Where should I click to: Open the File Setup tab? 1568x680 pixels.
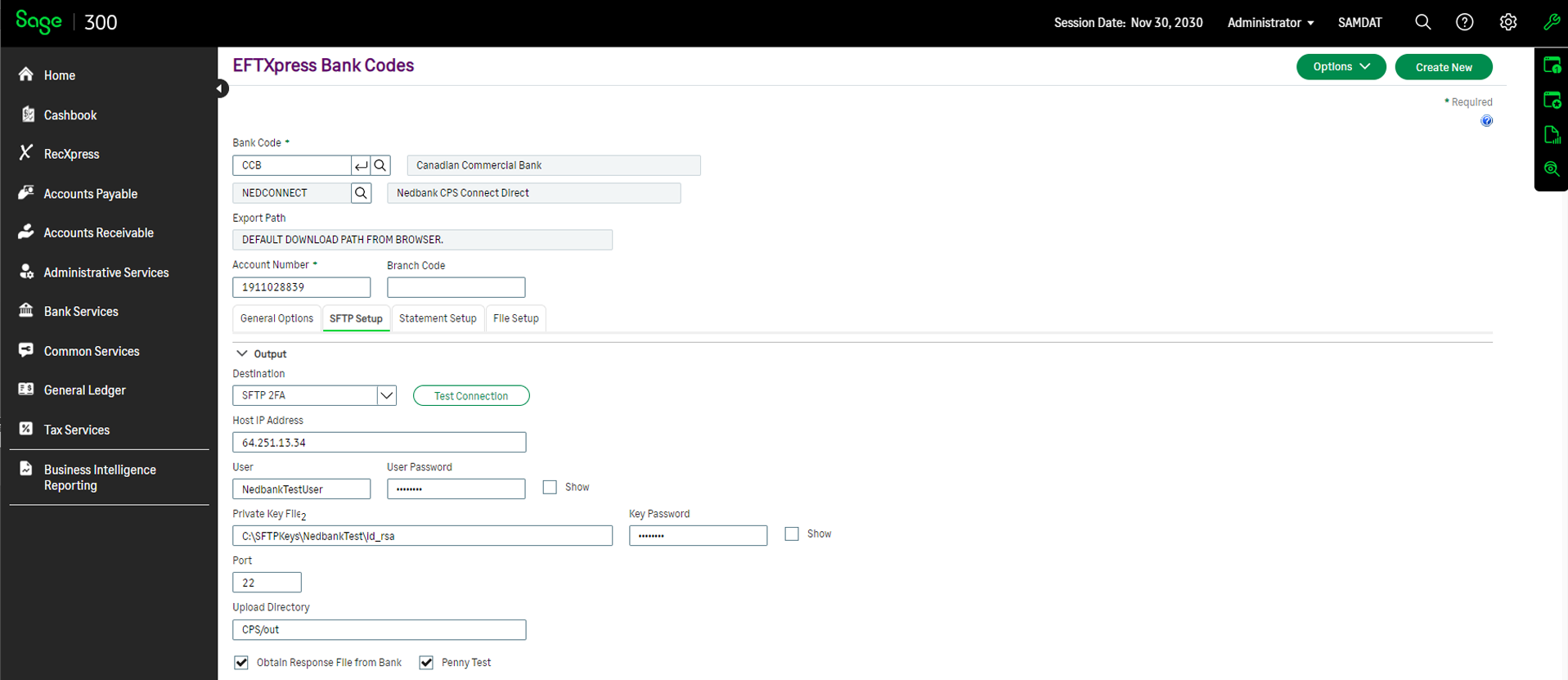click(515, 318)
